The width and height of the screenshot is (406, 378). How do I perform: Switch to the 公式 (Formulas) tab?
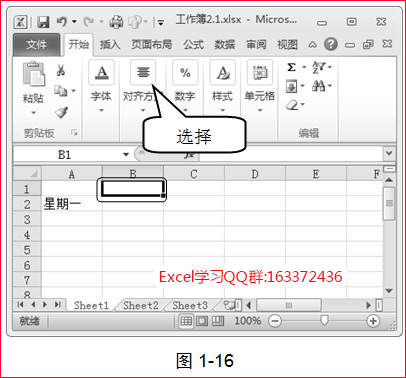pyautogui.click(x=193, y=44)
